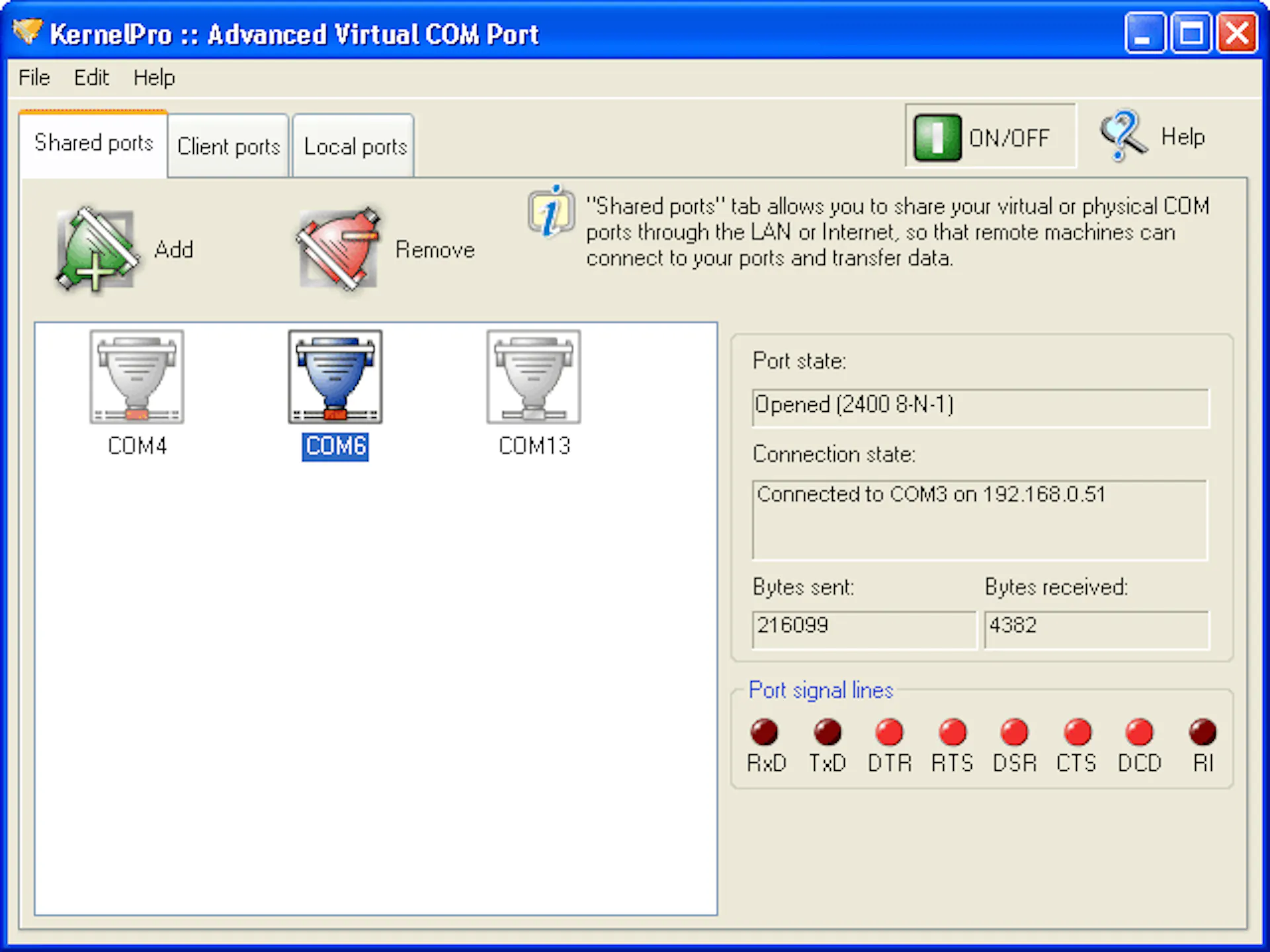
Task: Click the DCD signal indicator light
Action: click(1139, 732)
